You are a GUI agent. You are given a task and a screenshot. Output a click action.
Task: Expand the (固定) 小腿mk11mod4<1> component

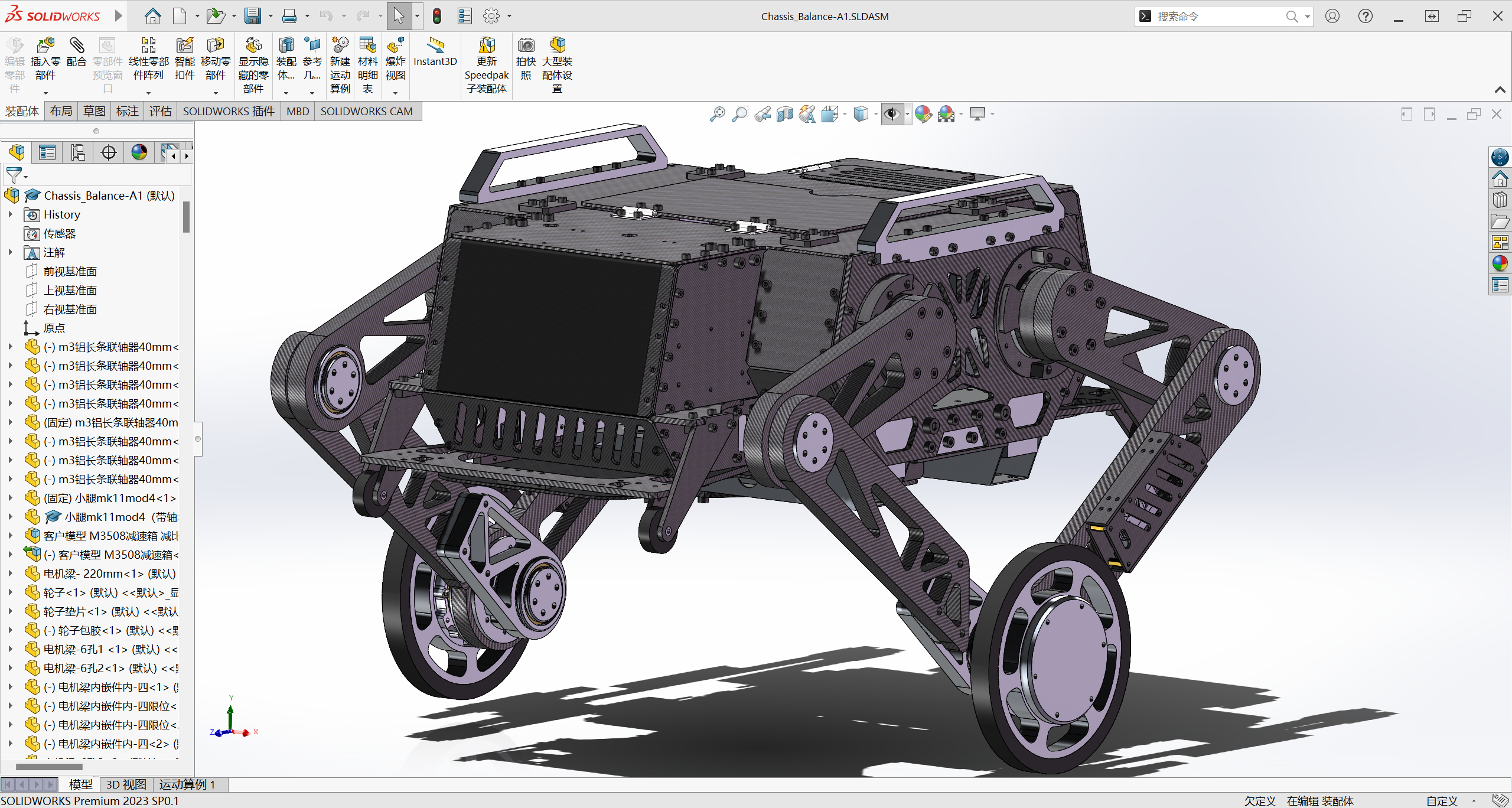tap(10, 498)
